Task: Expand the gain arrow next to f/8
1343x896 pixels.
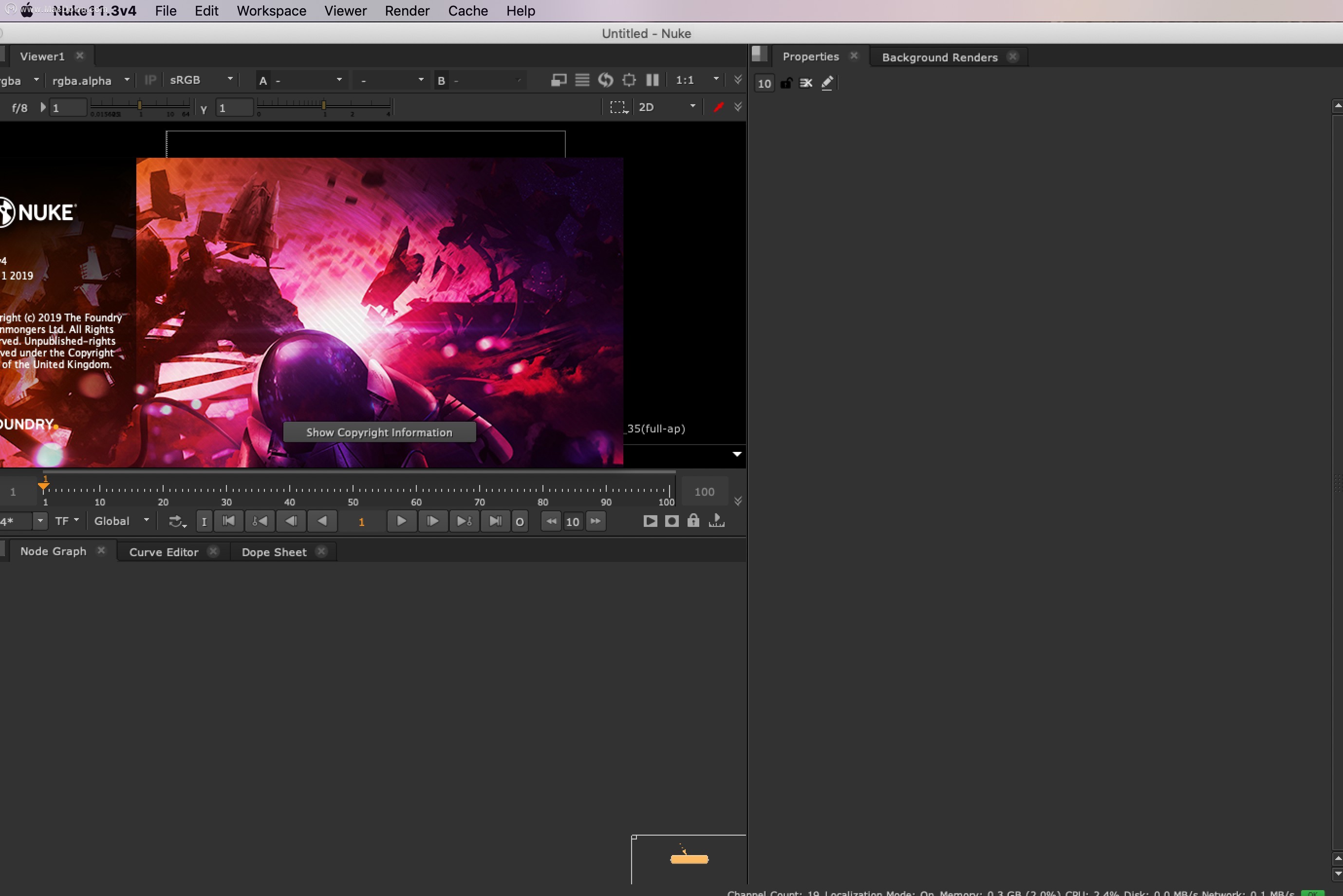Action: 43,107
